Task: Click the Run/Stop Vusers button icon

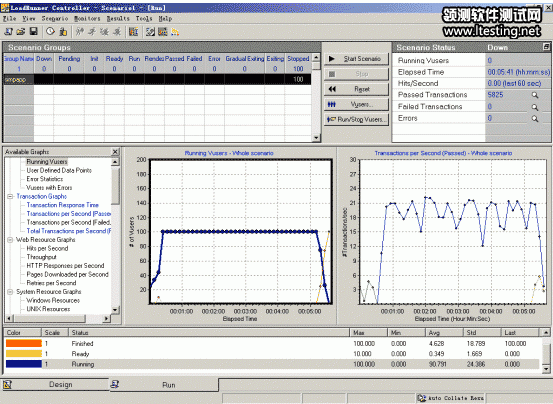Action: [x=332, y=120]
